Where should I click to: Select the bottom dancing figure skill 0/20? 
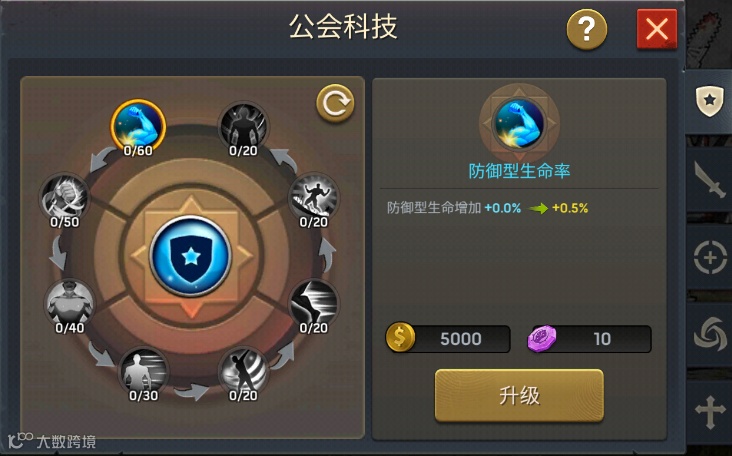click(x=243, y=372)
